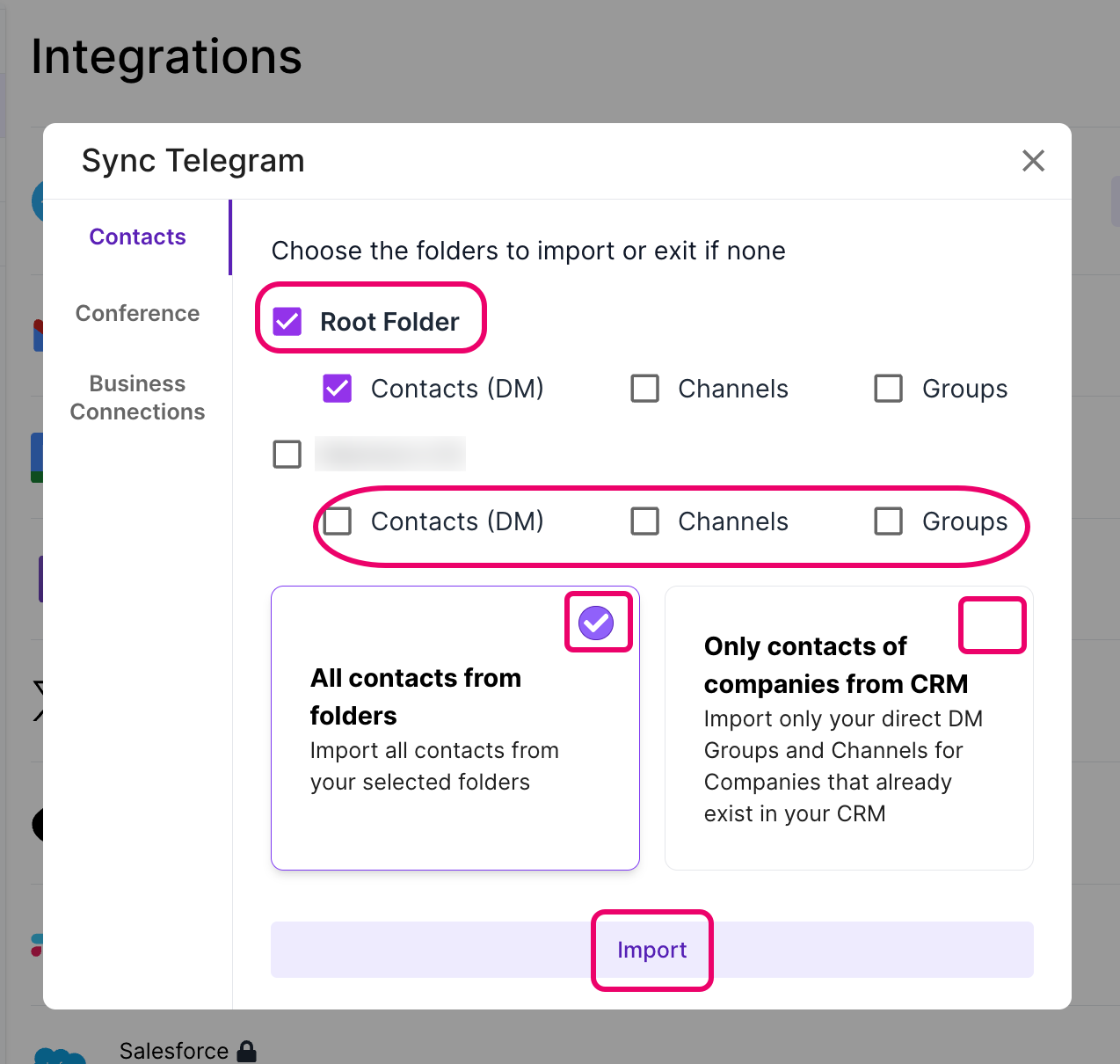Open the Business Connections tab
The width and height of the screenshot is (1120, 1064).
pyautogui.click(x=137, y=397)
